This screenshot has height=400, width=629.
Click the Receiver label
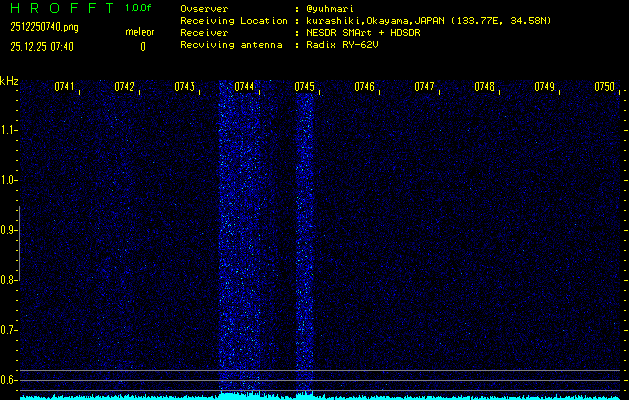204,33
